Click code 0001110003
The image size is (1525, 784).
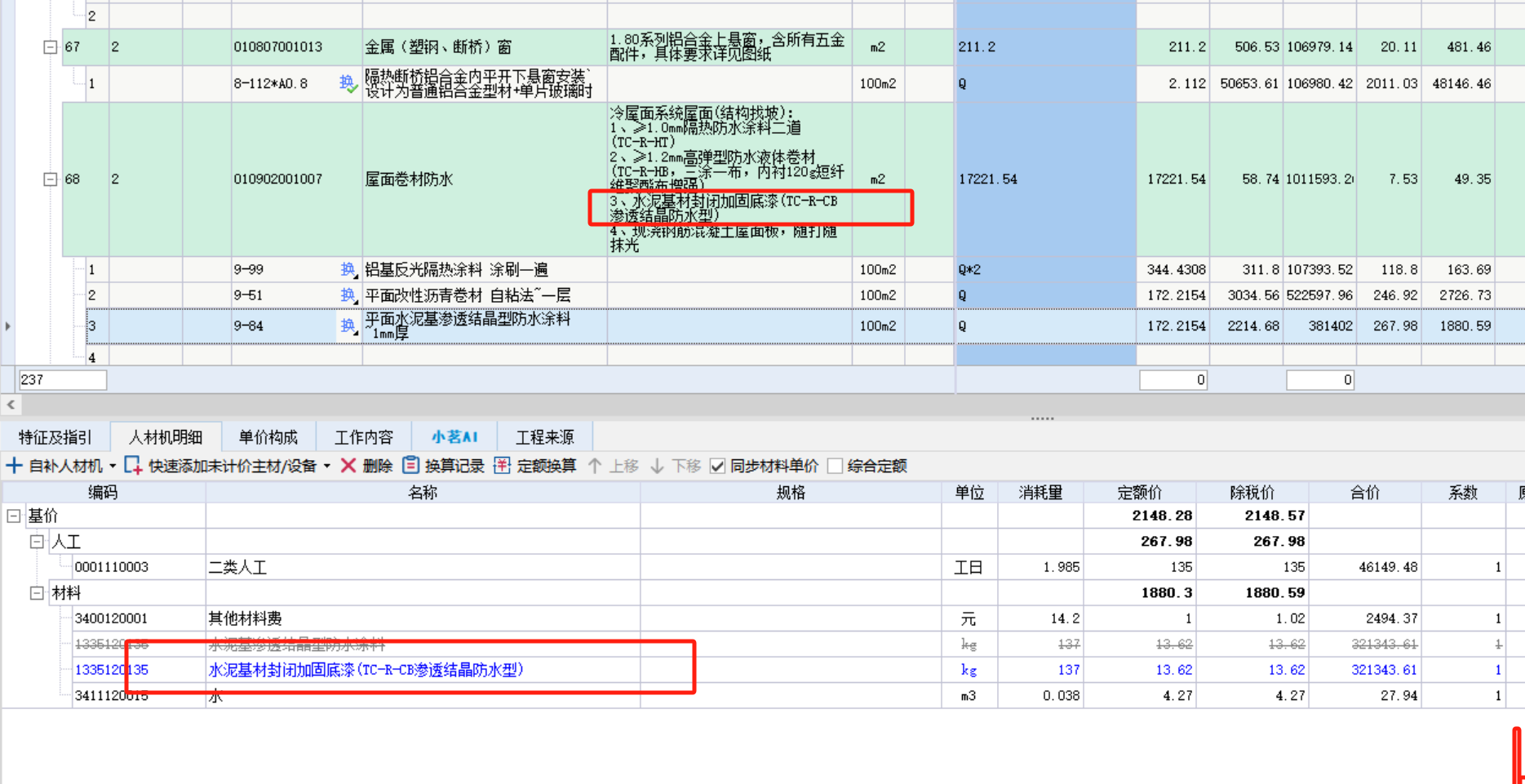(112, 567)
